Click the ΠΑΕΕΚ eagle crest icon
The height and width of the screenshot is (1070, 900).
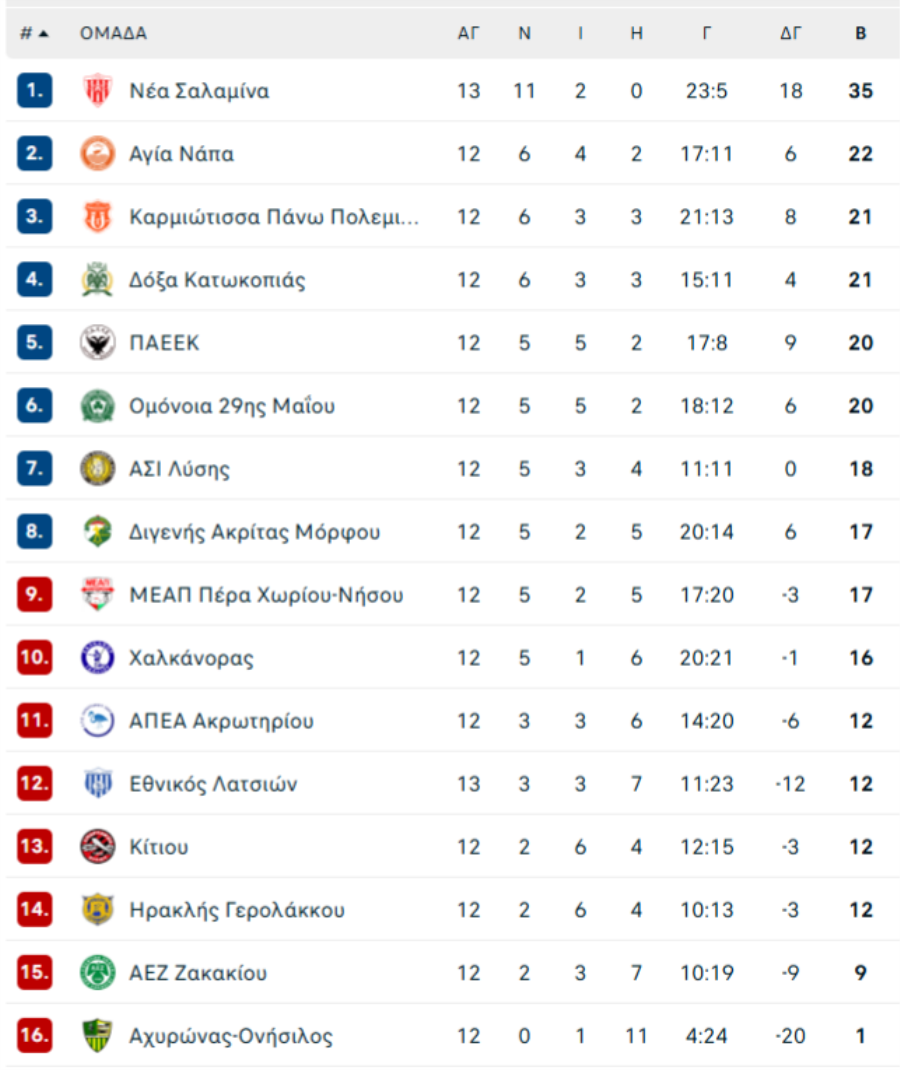[97, 343]
